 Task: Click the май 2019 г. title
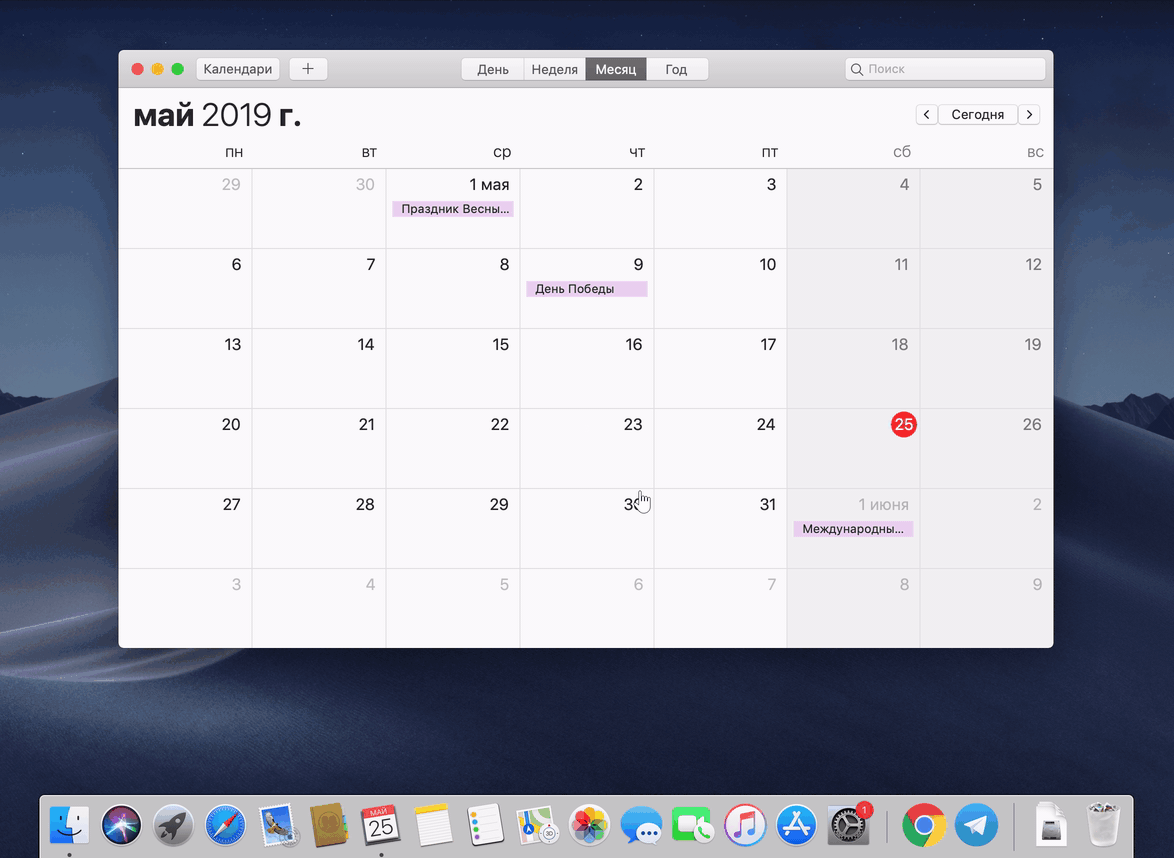point(217,115)
